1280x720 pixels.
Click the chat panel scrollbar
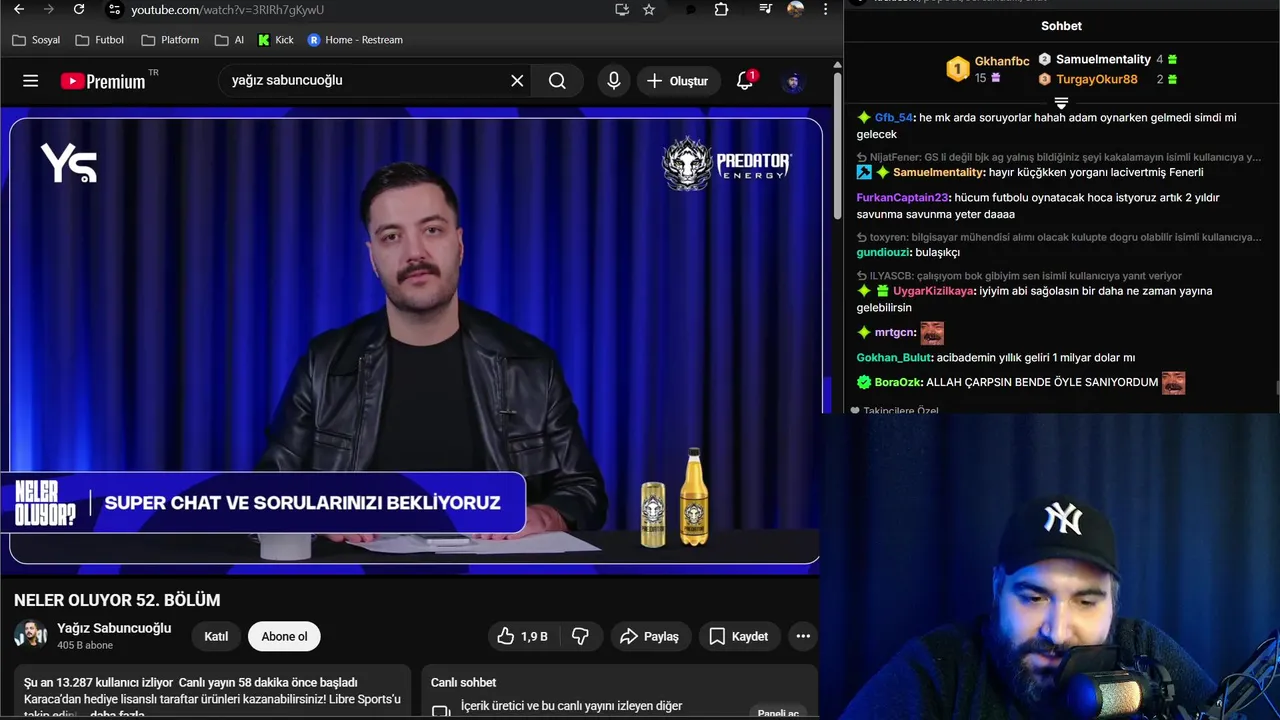[1276, 388]
